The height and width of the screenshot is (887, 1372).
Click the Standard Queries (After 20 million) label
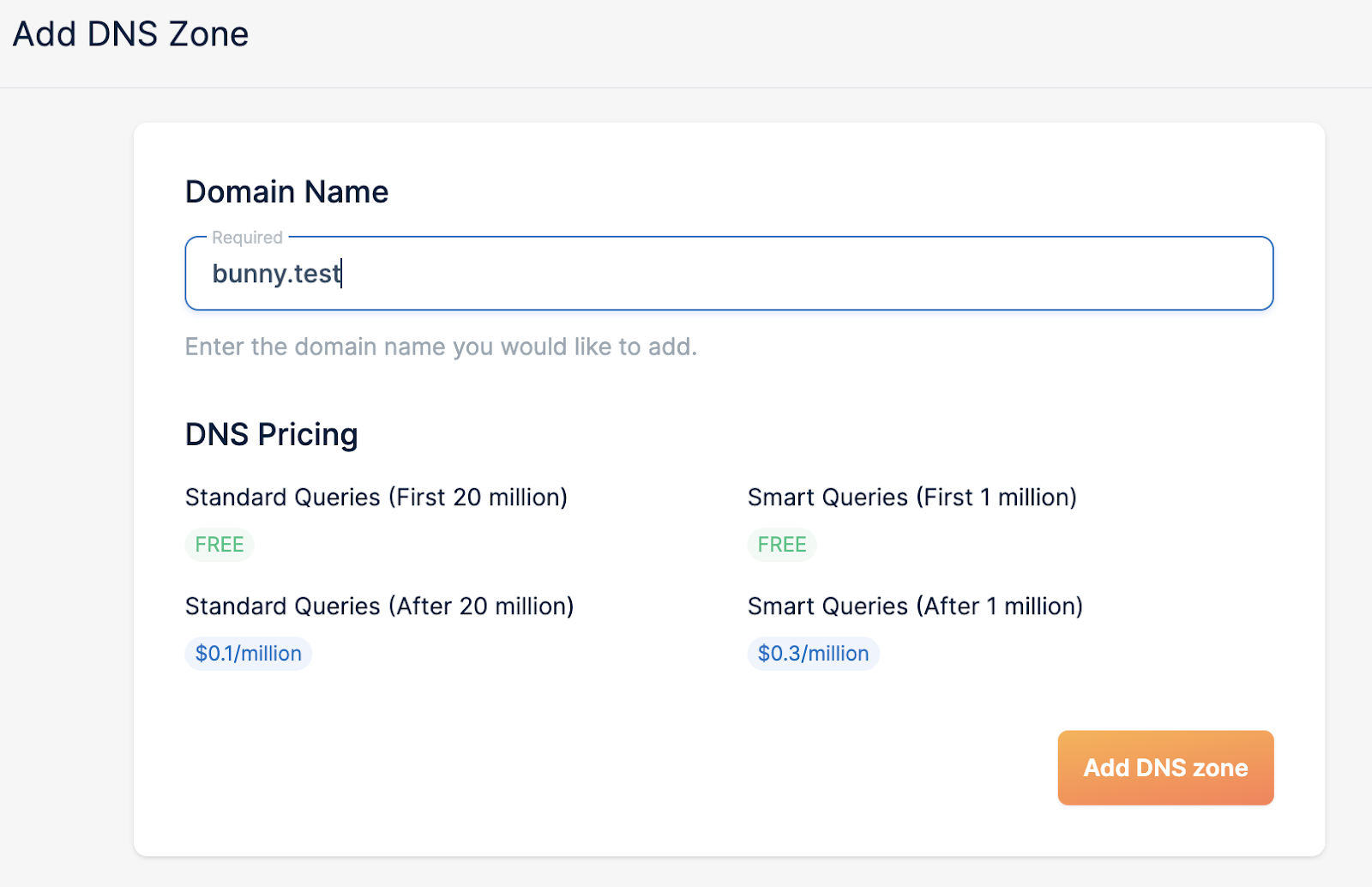pos(379,606)
